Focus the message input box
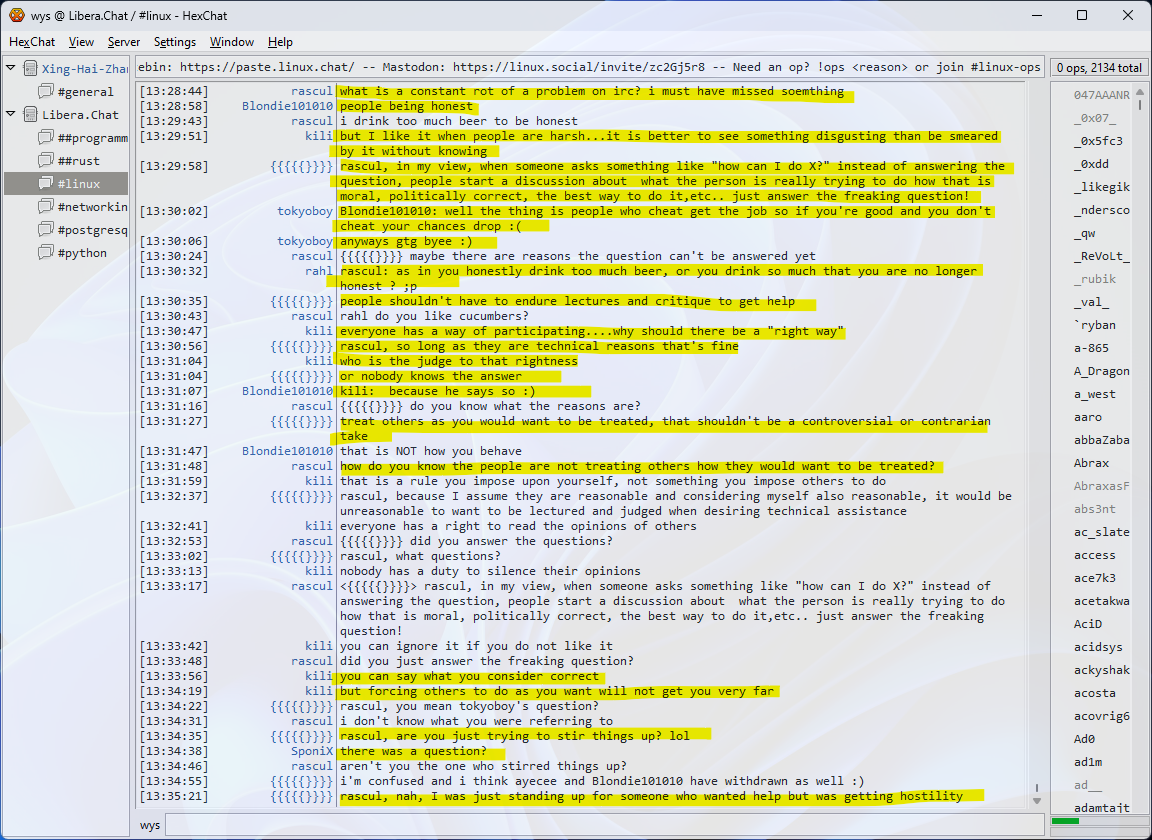 click(x=600, y=825)
